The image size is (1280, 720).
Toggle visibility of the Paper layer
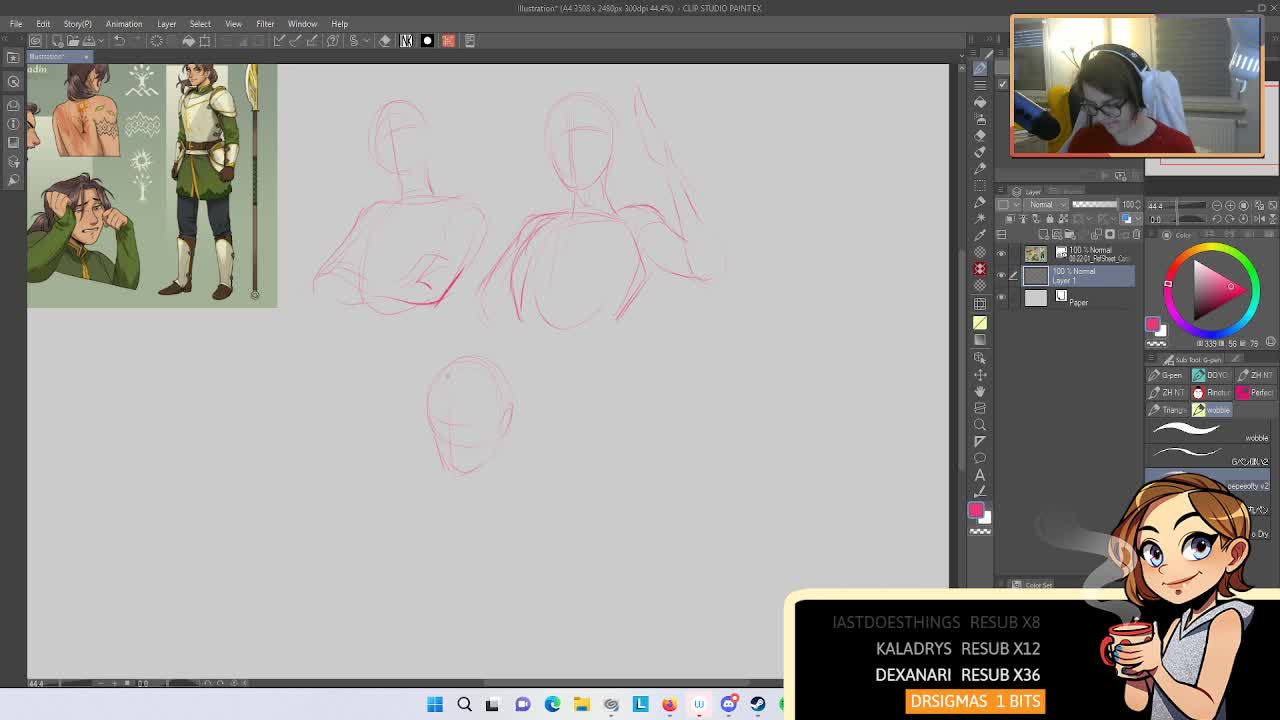1001,298
